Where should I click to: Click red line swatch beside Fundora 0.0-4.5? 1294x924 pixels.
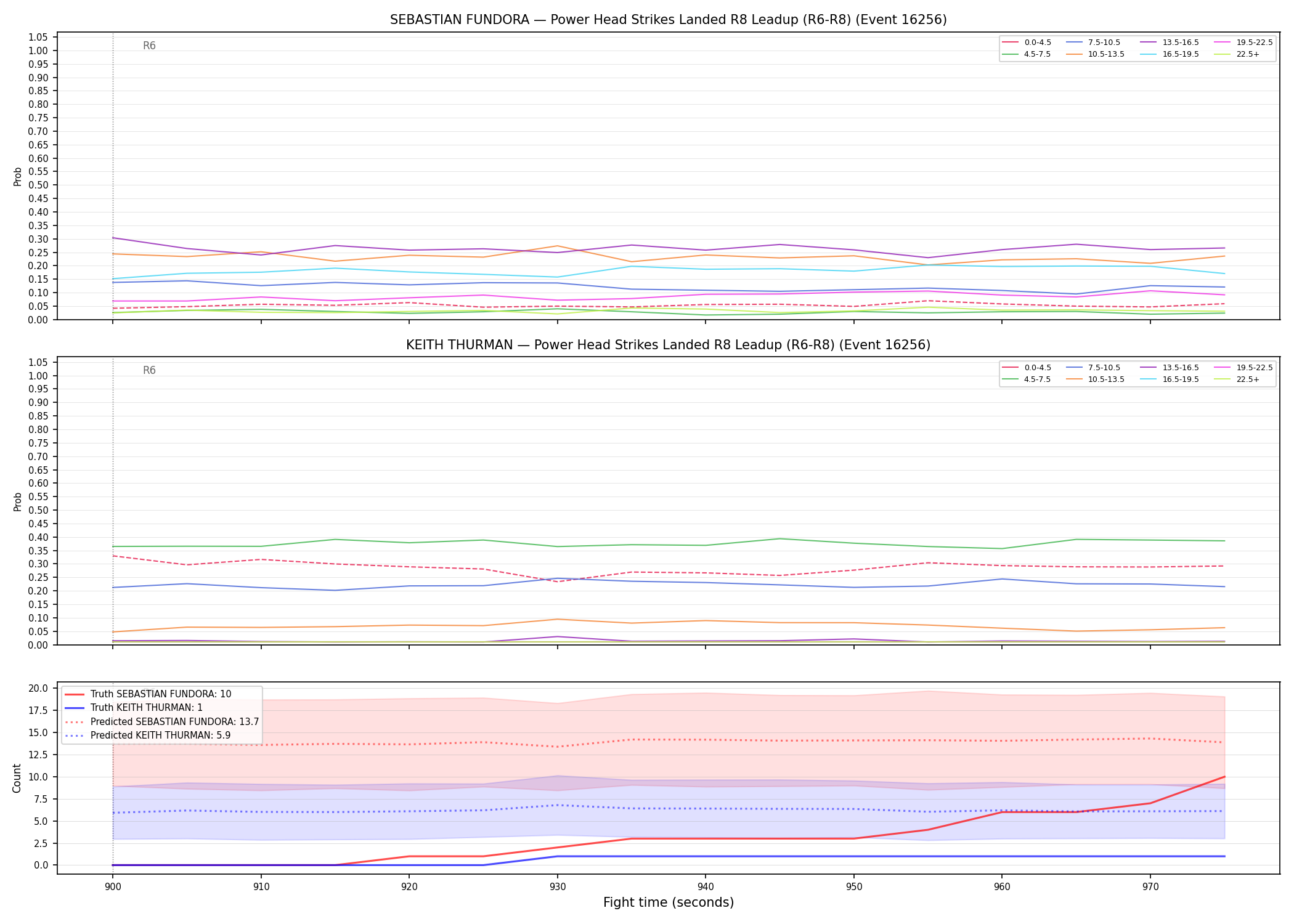pyautogui.click(x=1011, y=43)
